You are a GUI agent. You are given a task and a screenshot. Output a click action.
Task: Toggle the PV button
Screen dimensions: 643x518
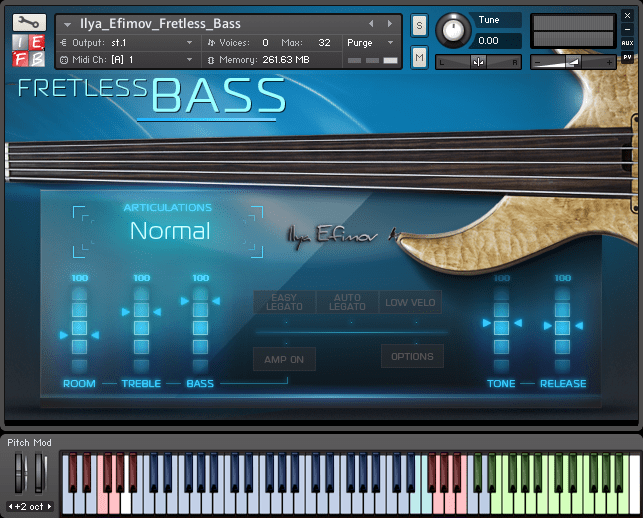(627, 57)
